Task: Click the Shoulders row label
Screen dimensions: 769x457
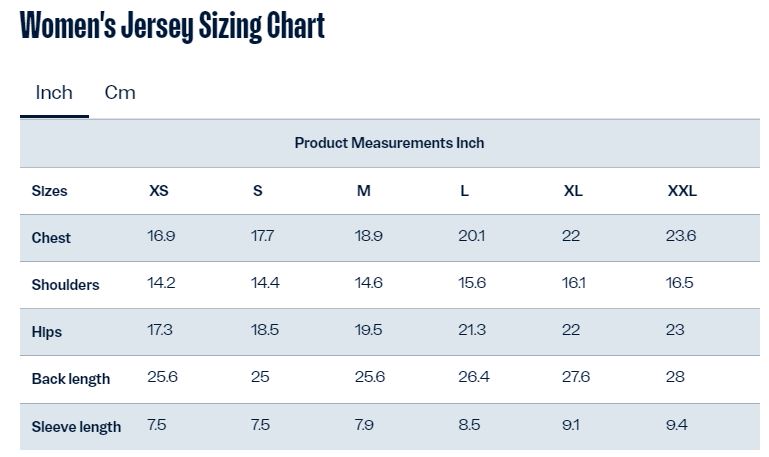Action: [x=65, y=285]
